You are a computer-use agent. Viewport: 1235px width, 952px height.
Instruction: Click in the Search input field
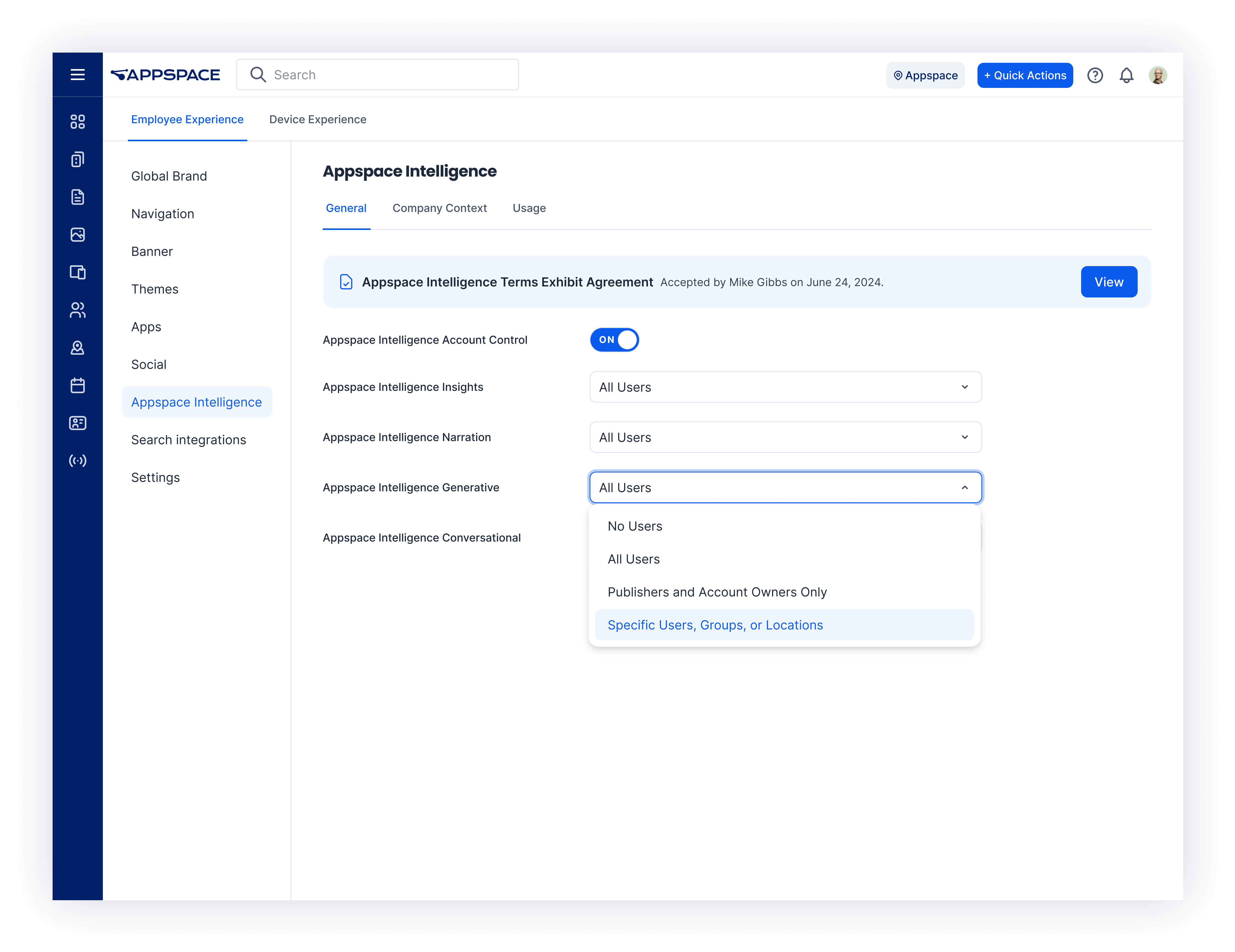pyautogui.click(x=377, y=75)
